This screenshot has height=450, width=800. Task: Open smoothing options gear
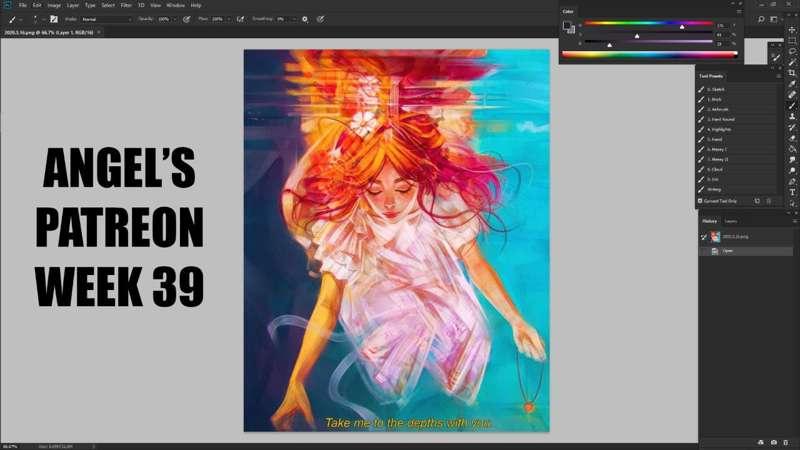pyautogui.click(x=305, y=19)
